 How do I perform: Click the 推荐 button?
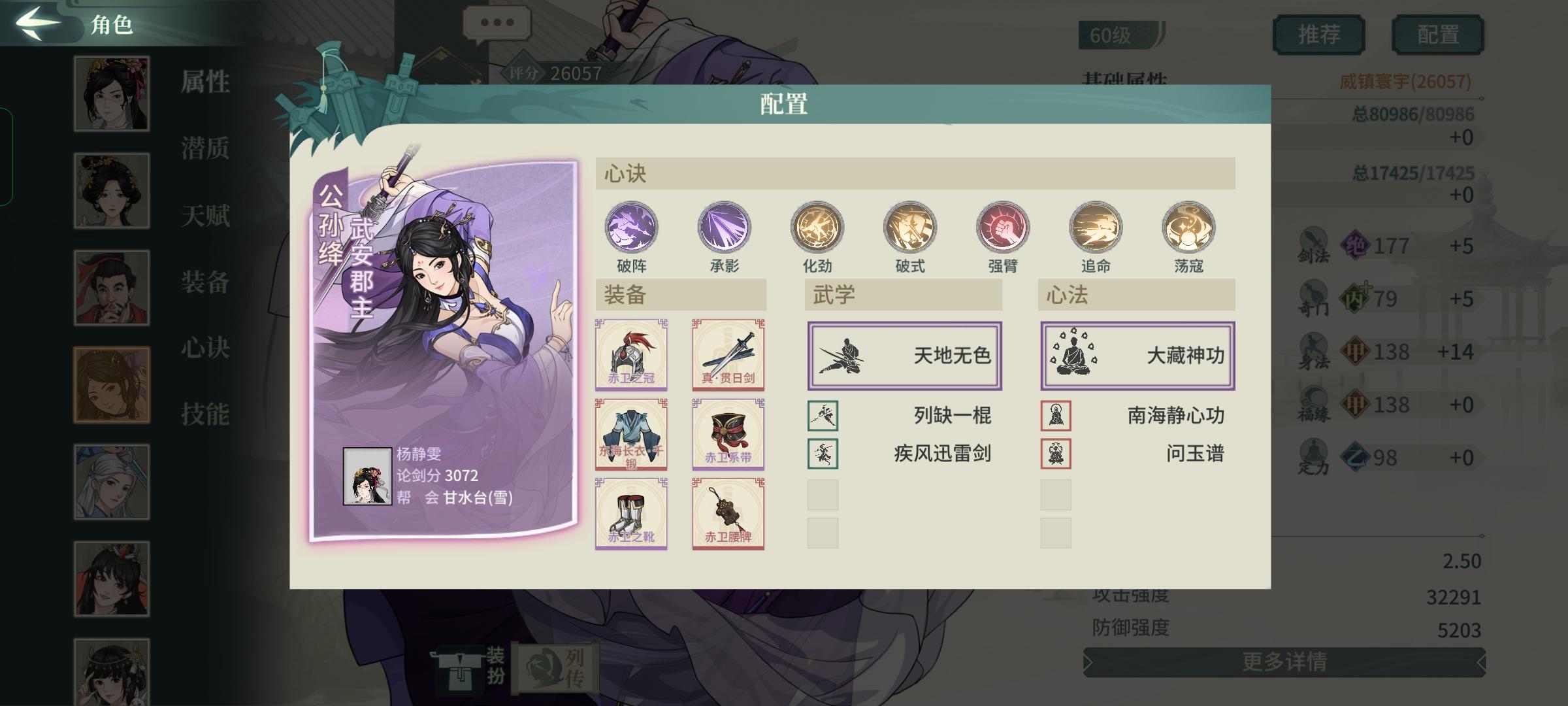pos(1318,35)
